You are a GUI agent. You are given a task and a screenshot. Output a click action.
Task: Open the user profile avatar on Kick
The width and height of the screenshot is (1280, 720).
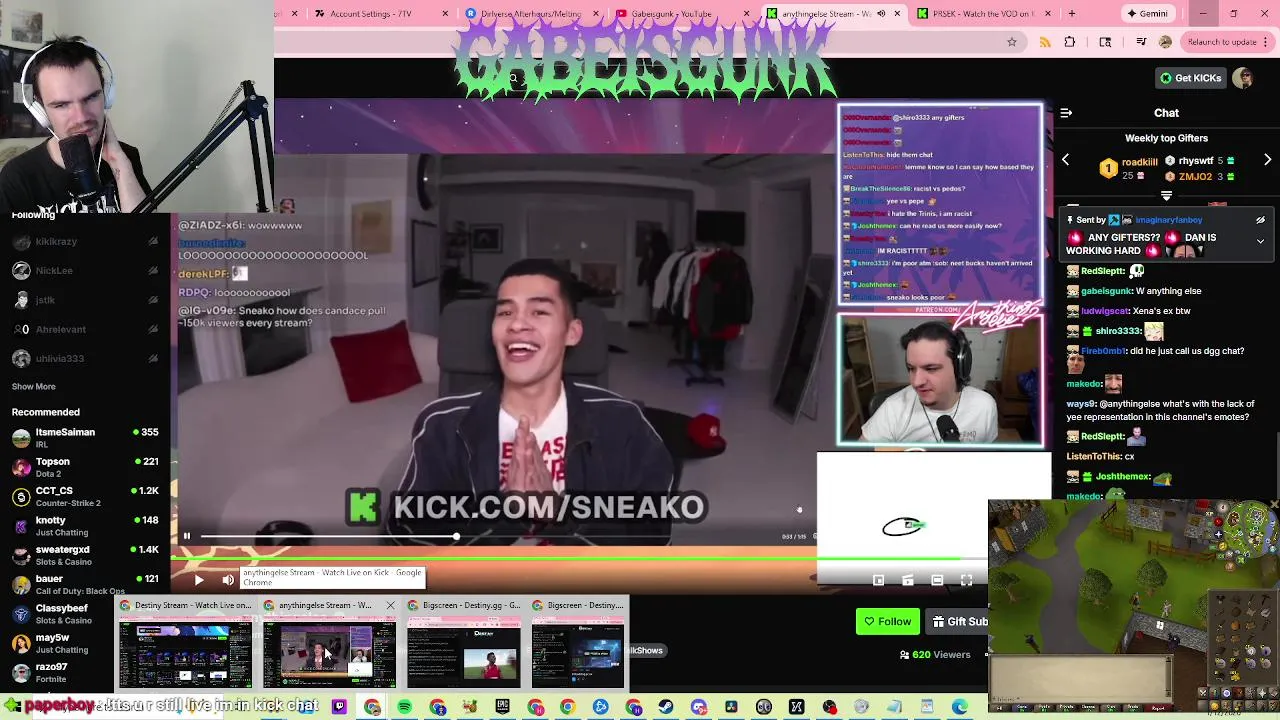(x=1243, y=78)
